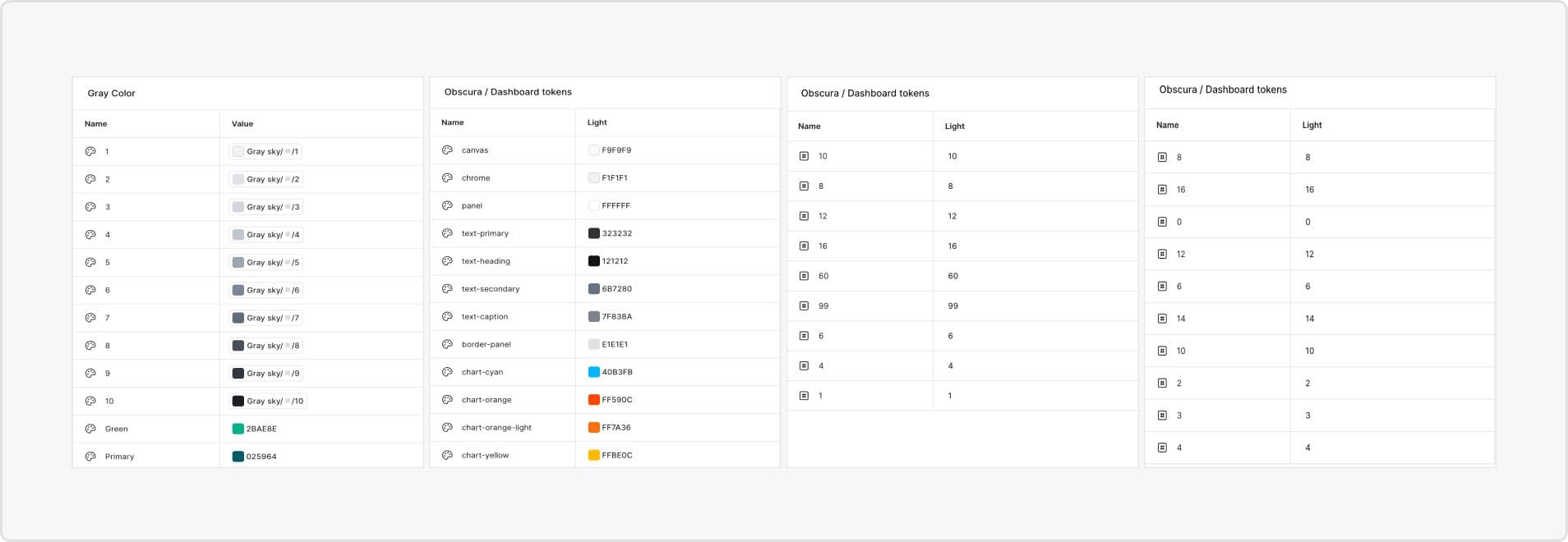Select the chart-yellow variable name
The width and height of the screenshot is (1568, 542).
pyautogui.click(x=486, y=455)
